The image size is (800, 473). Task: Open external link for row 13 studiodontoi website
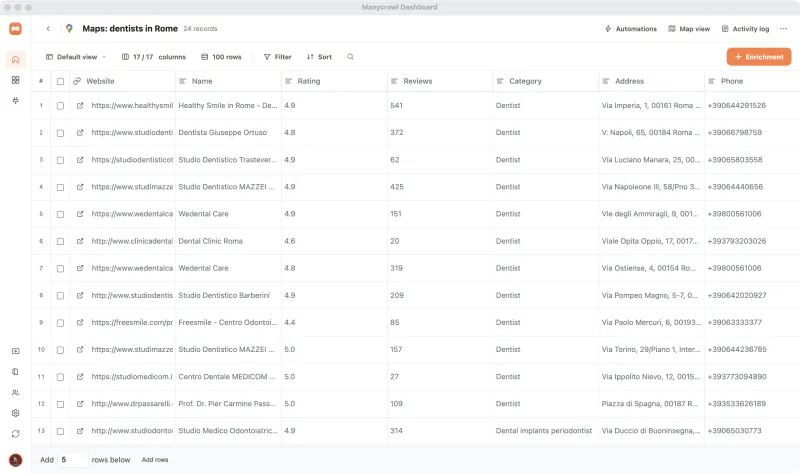tap(80, 431)
